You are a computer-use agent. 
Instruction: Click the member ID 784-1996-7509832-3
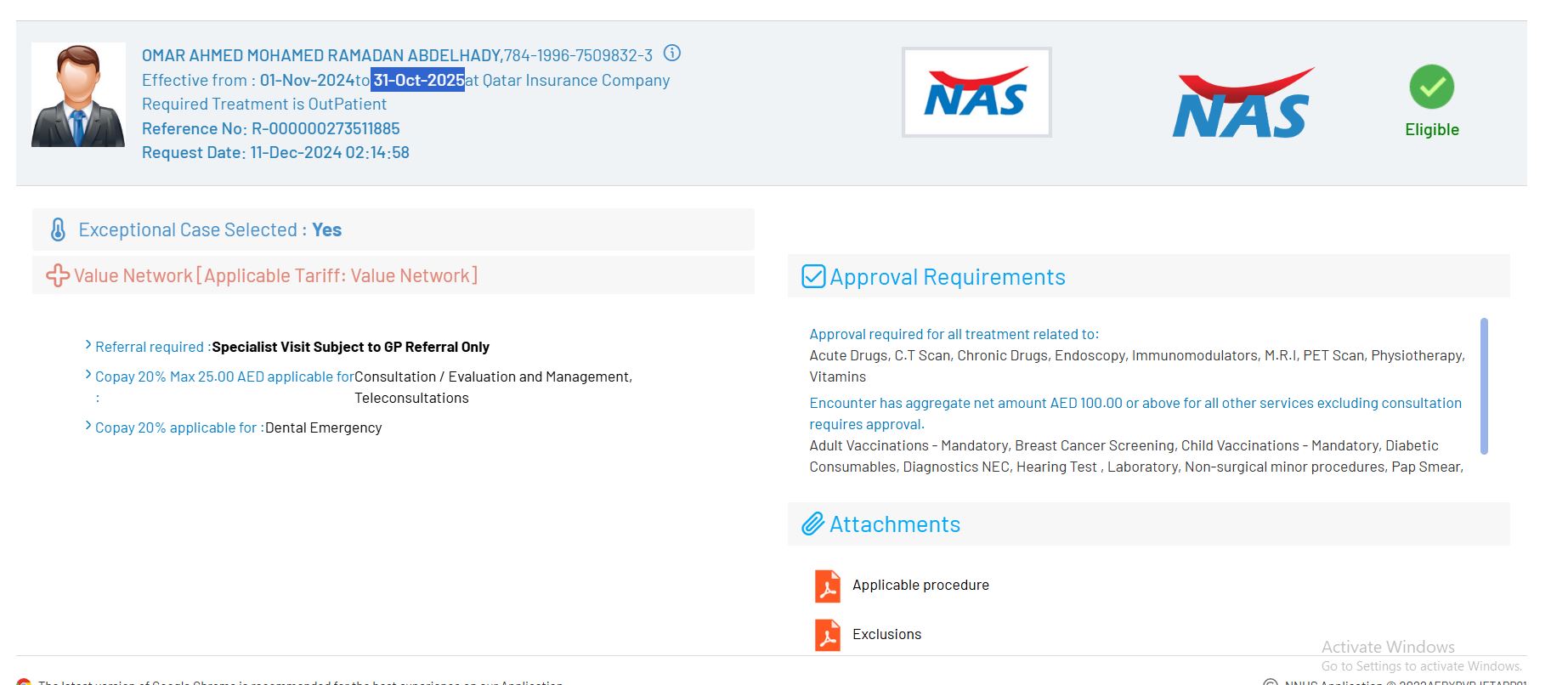(578, 55)
